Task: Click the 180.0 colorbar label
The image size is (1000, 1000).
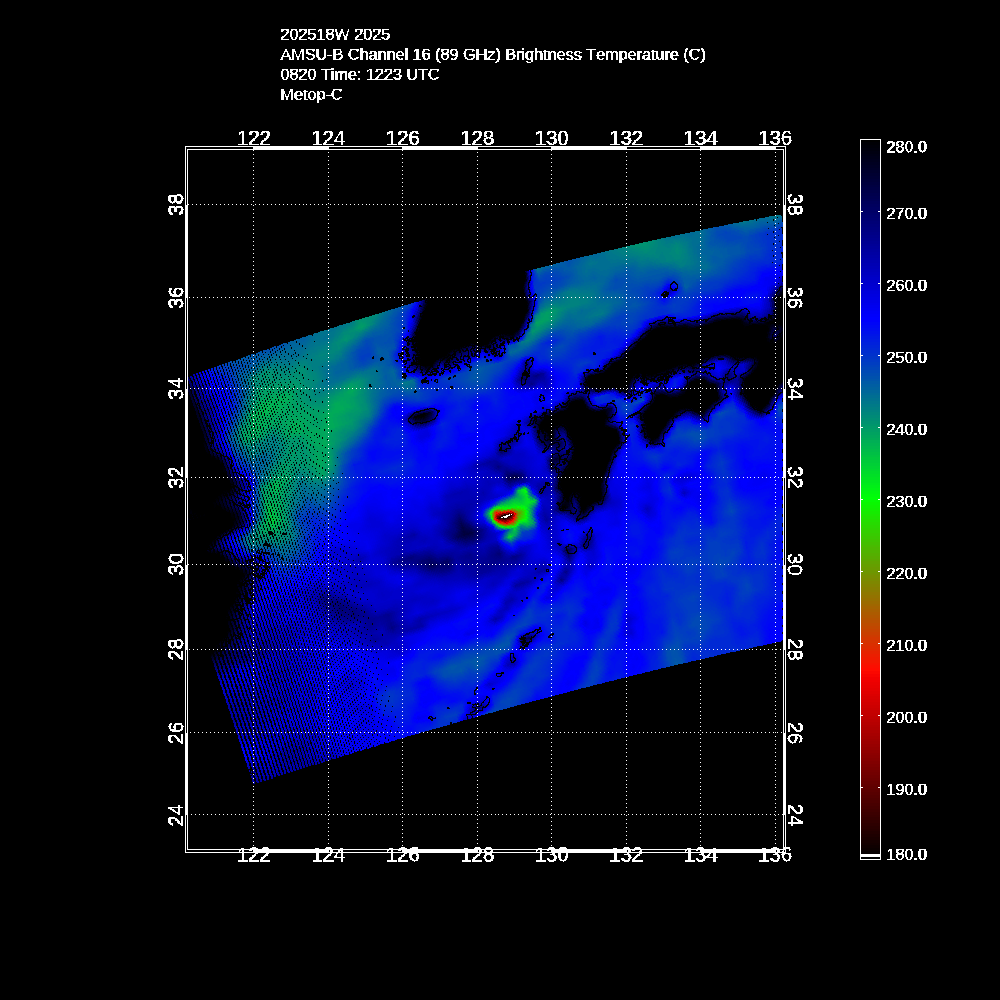Action: tap(906, 855)
